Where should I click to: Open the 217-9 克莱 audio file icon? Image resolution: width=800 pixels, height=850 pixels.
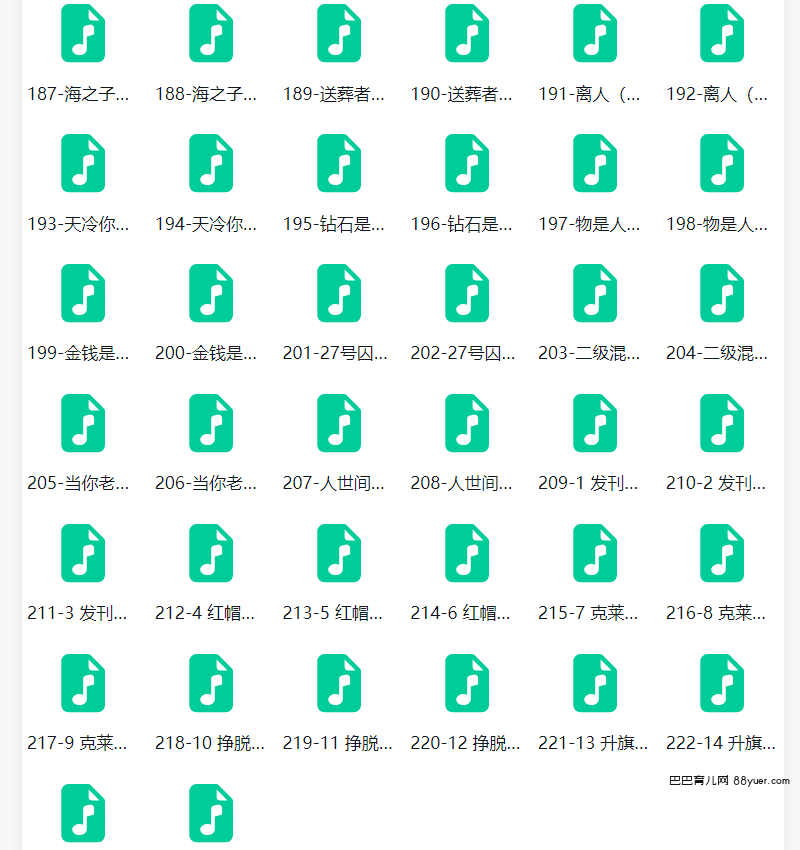point(83,683)
